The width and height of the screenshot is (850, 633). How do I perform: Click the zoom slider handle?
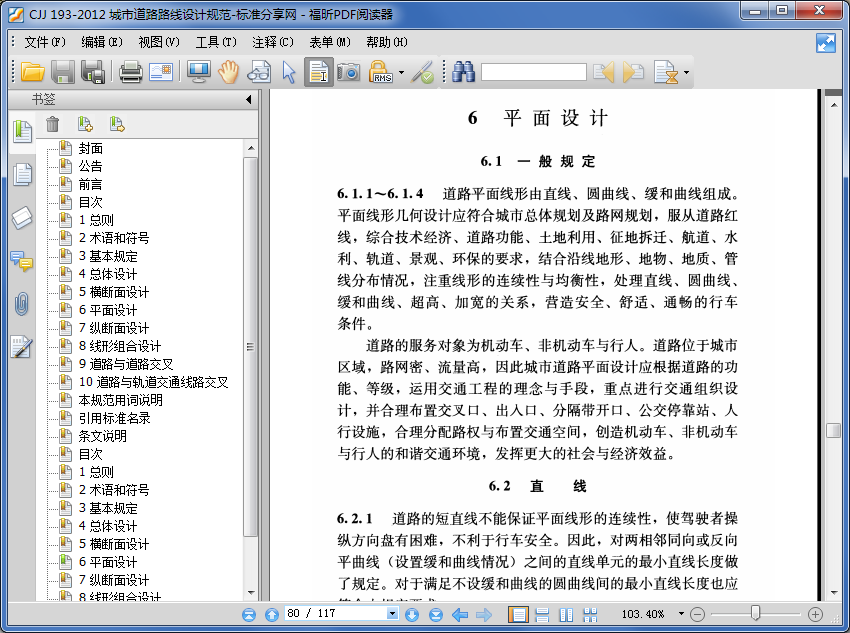tap(756, 613)
